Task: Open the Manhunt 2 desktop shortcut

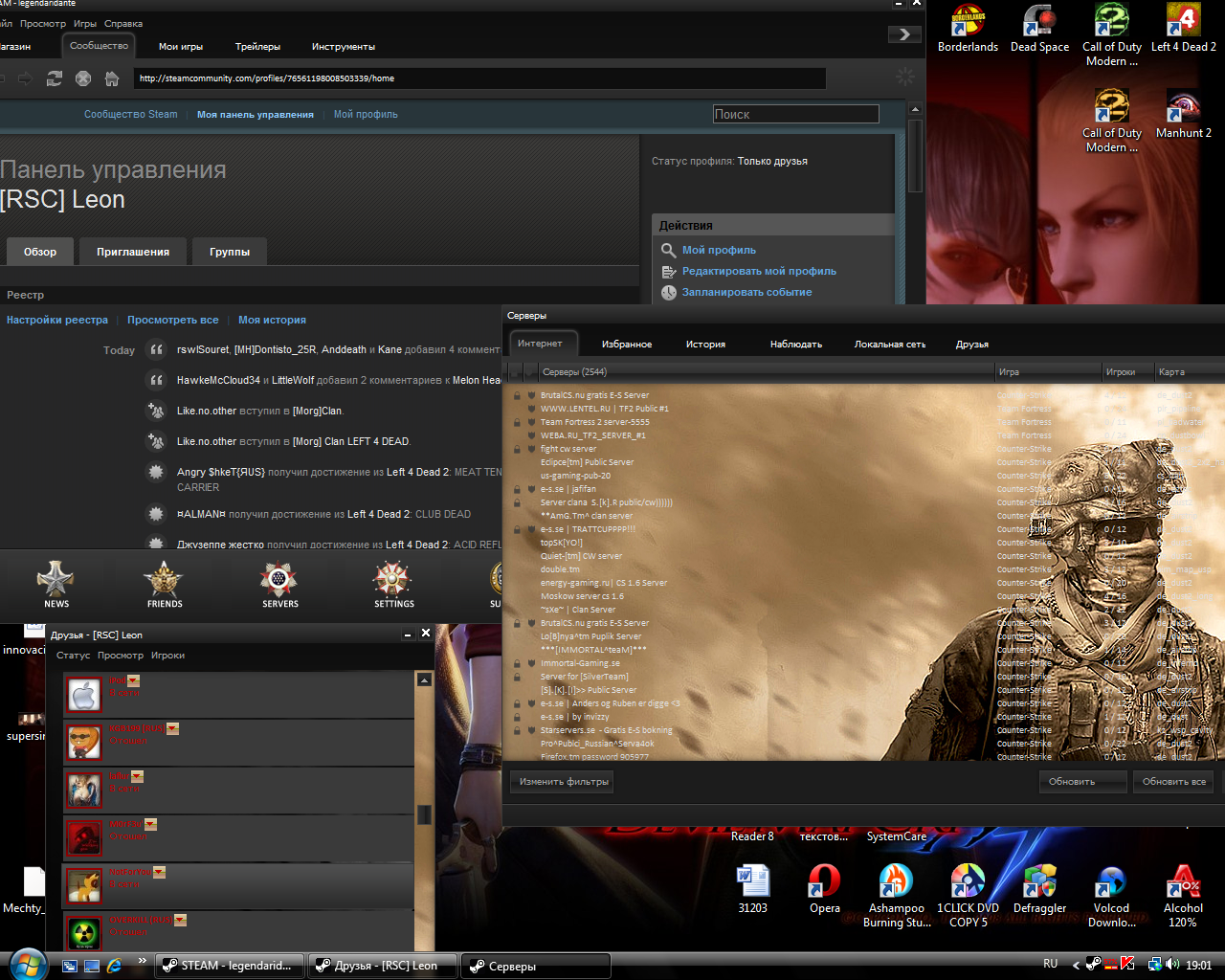Action: click(x=1183, y=115)
